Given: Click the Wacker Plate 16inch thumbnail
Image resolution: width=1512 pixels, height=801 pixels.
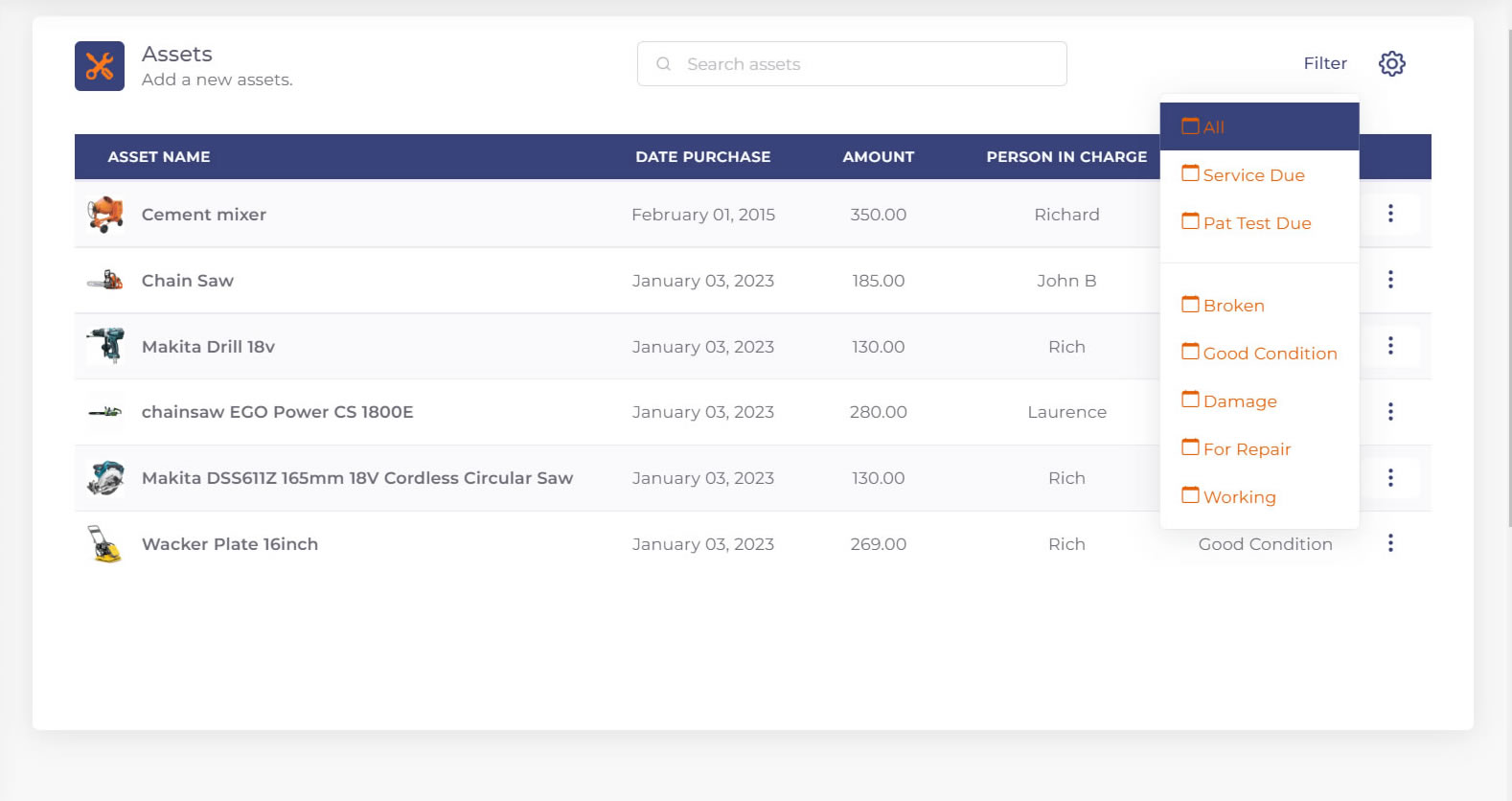Looking at the screenshot, I should [105, 544].
